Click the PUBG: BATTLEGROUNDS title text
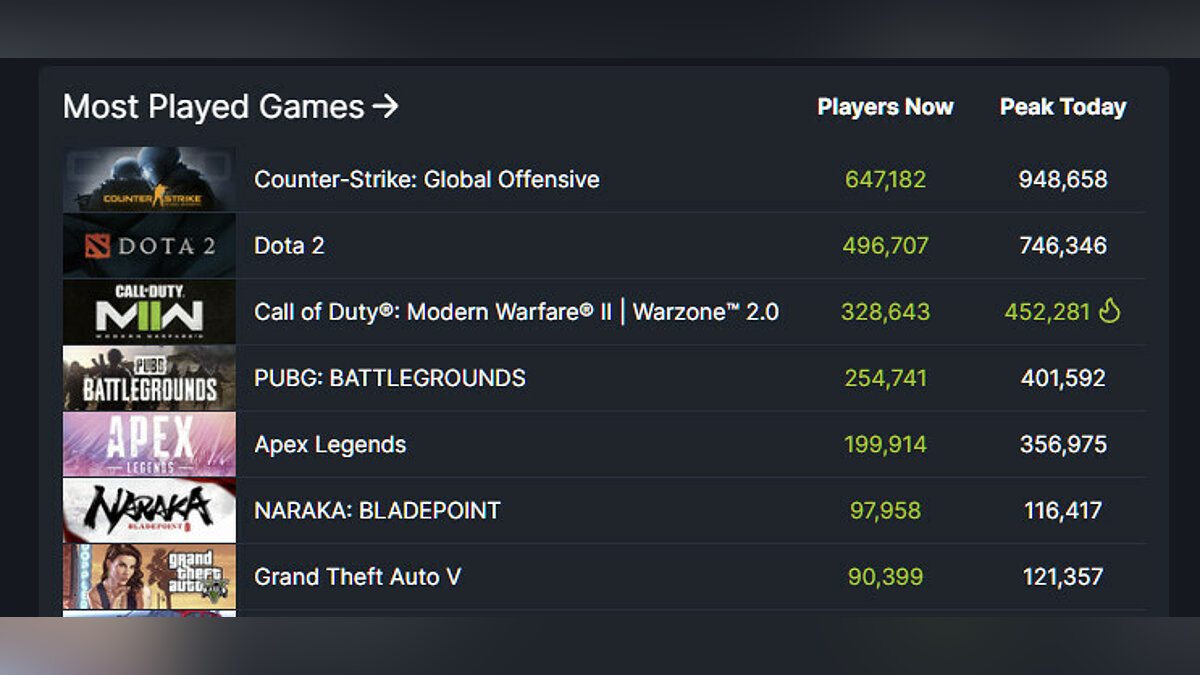The height and width of the screenshot is (675, 1200). [390, 378]
